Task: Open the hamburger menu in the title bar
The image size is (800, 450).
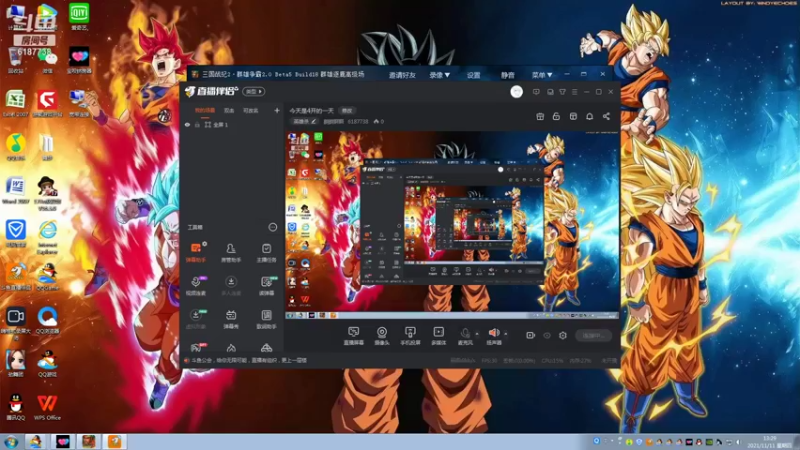Action: point(574,92)
